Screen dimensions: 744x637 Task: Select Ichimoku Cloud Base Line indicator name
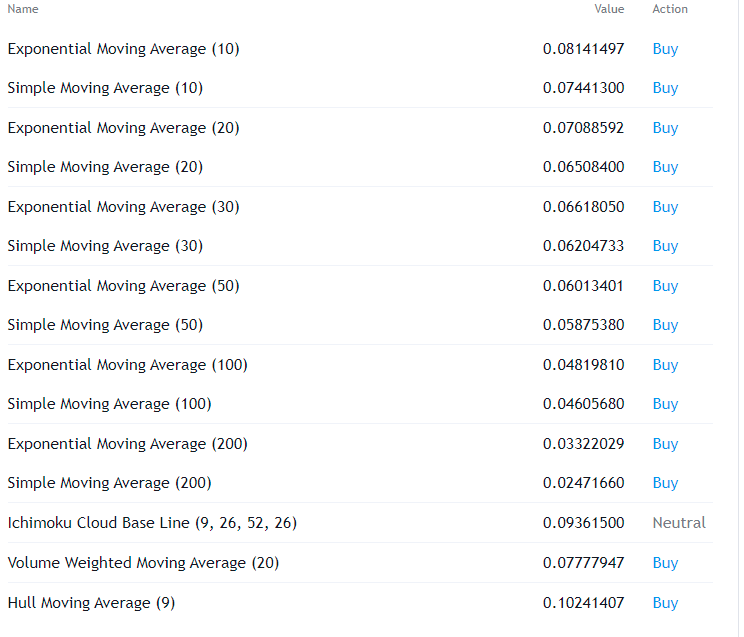[152, 523]
